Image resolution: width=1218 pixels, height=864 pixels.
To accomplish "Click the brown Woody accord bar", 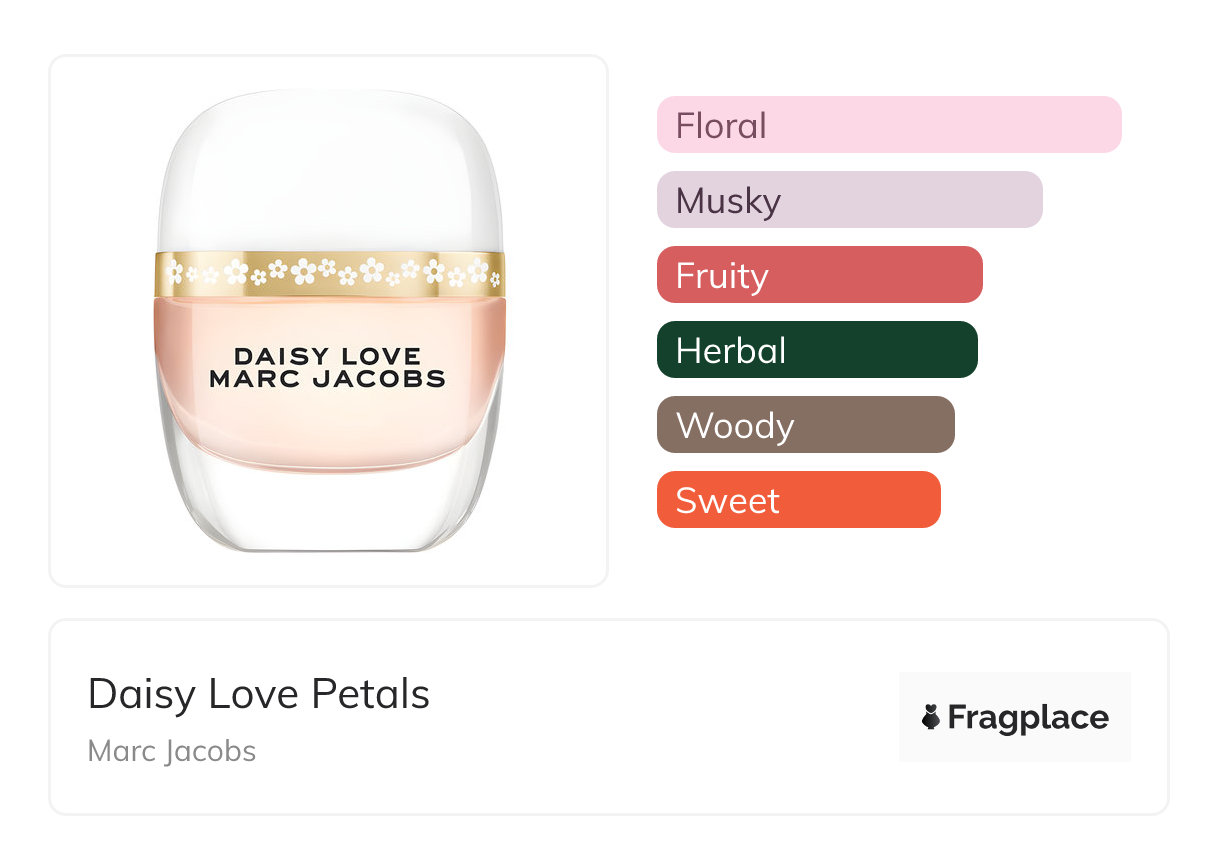I will [805, 425].
